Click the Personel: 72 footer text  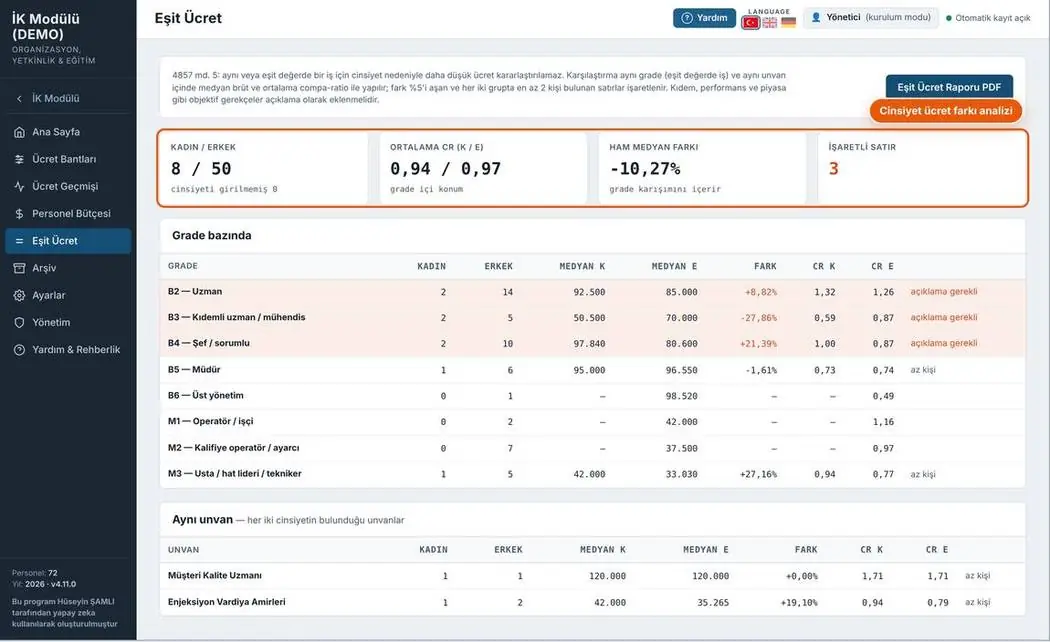click(x=34, y=573)
